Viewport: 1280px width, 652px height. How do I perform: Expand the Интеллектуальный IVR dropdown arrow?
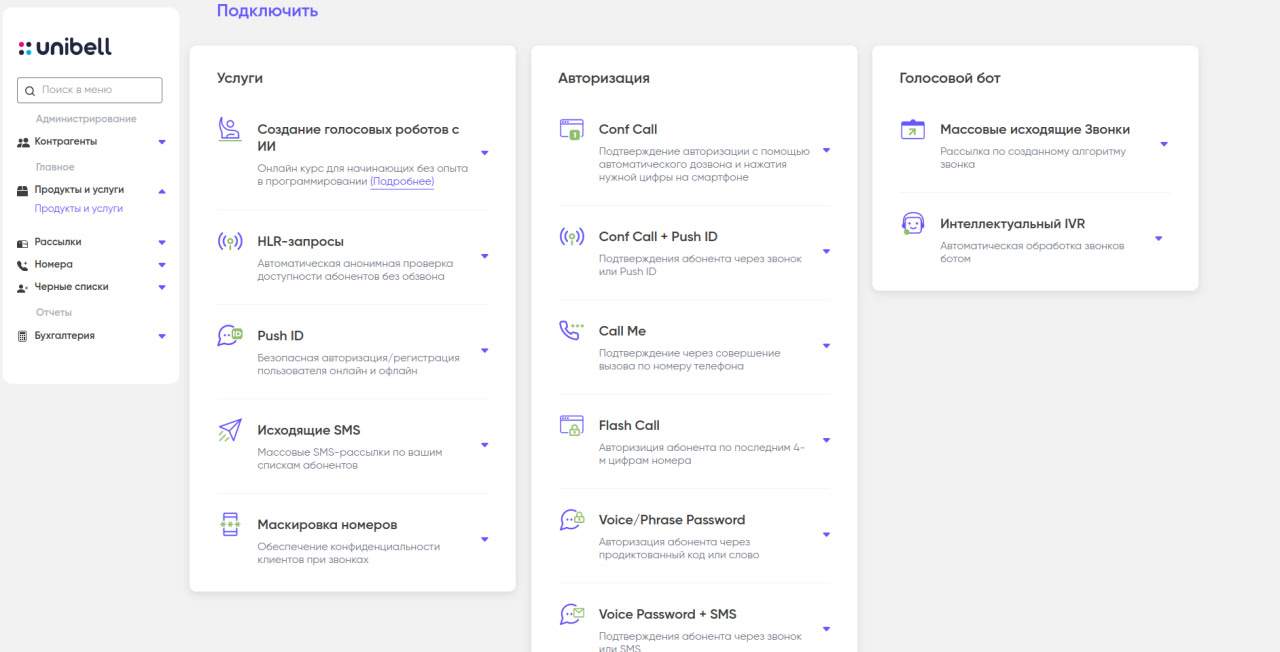tap(1159, 238)
